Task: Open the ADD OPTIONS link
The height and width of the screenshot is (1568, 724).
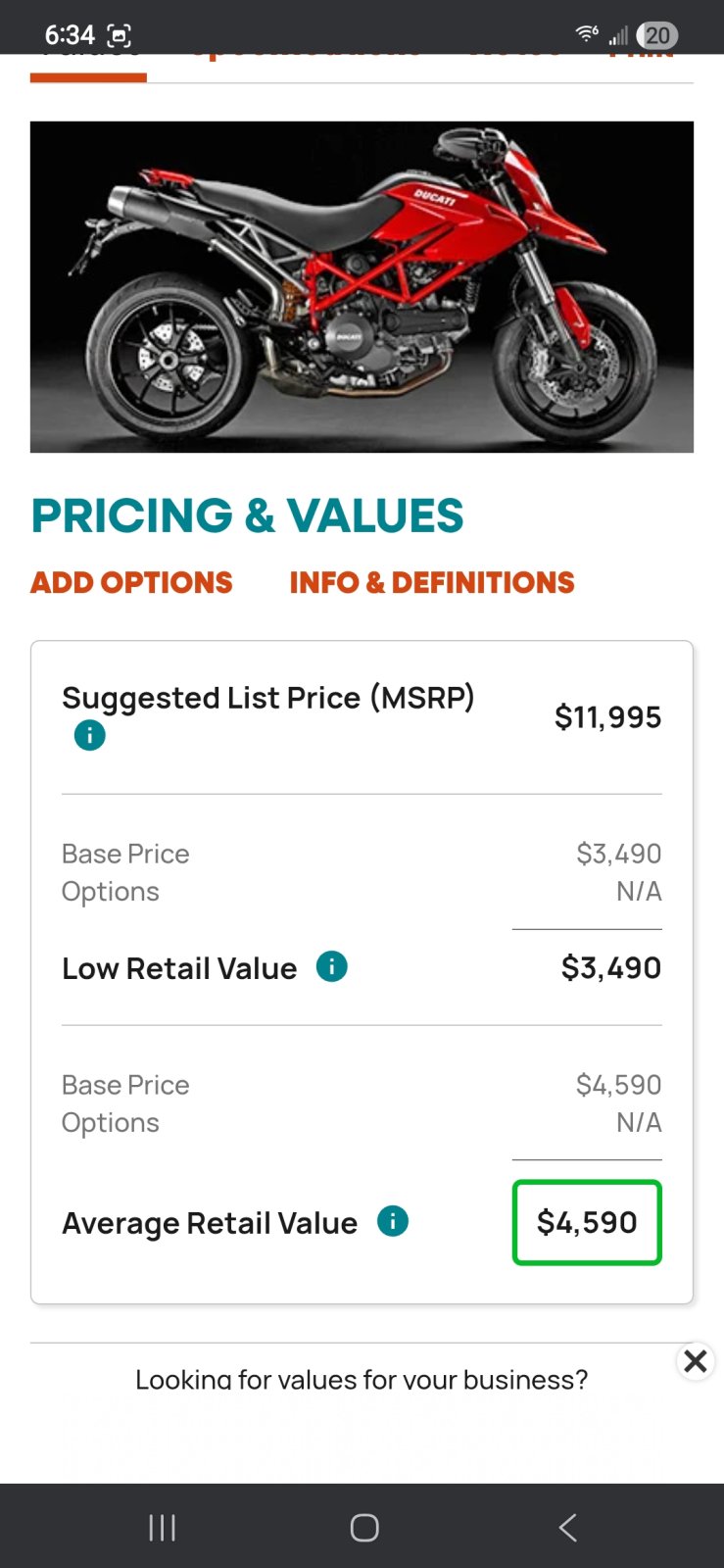Action: click(x=131, y=582)
